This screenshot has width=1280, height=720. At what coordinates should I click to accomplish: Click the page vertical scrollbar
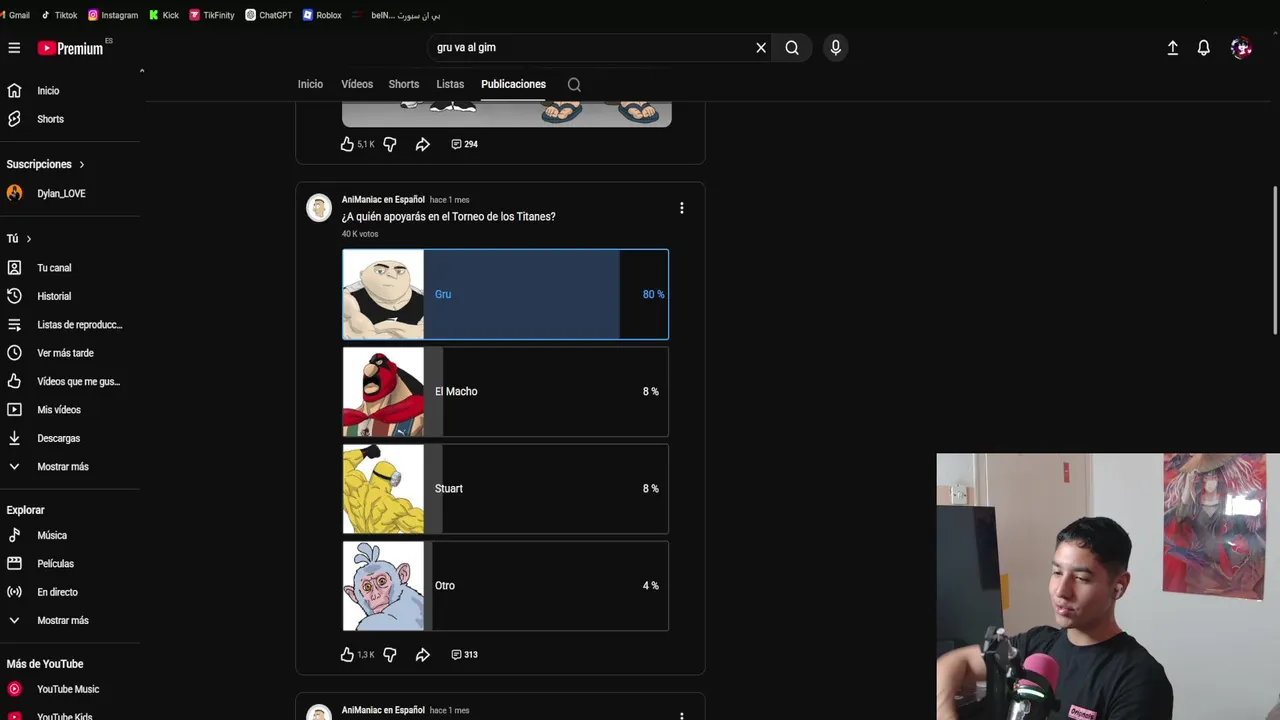[1275, 260]
